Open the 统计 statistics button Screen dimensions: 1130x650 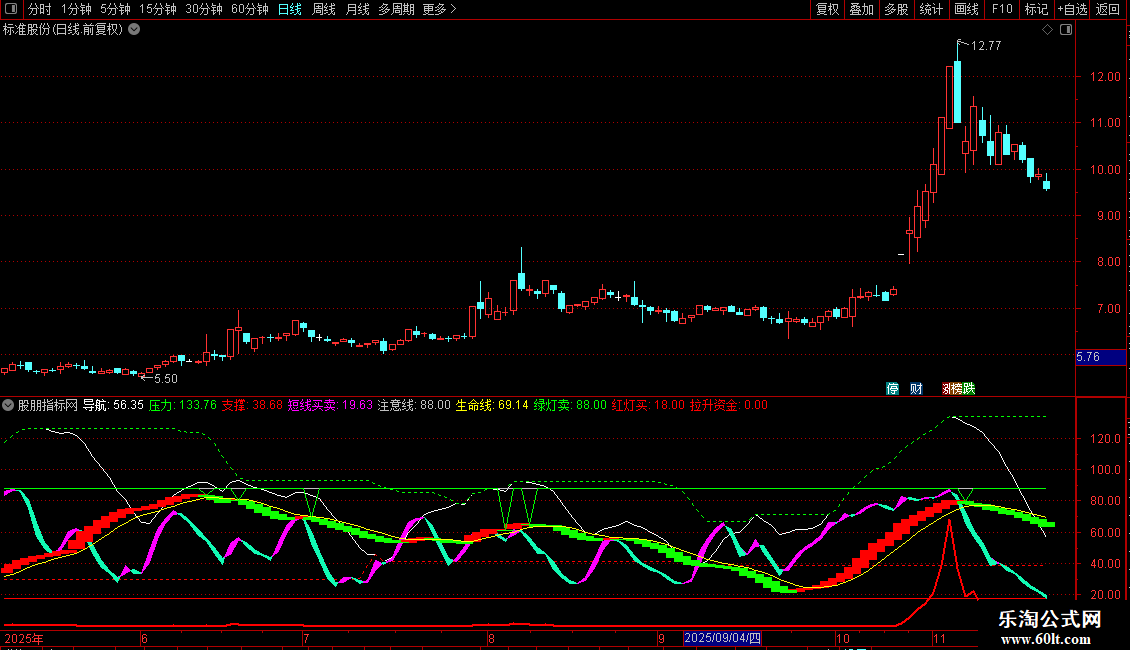[x=930, y=9]
